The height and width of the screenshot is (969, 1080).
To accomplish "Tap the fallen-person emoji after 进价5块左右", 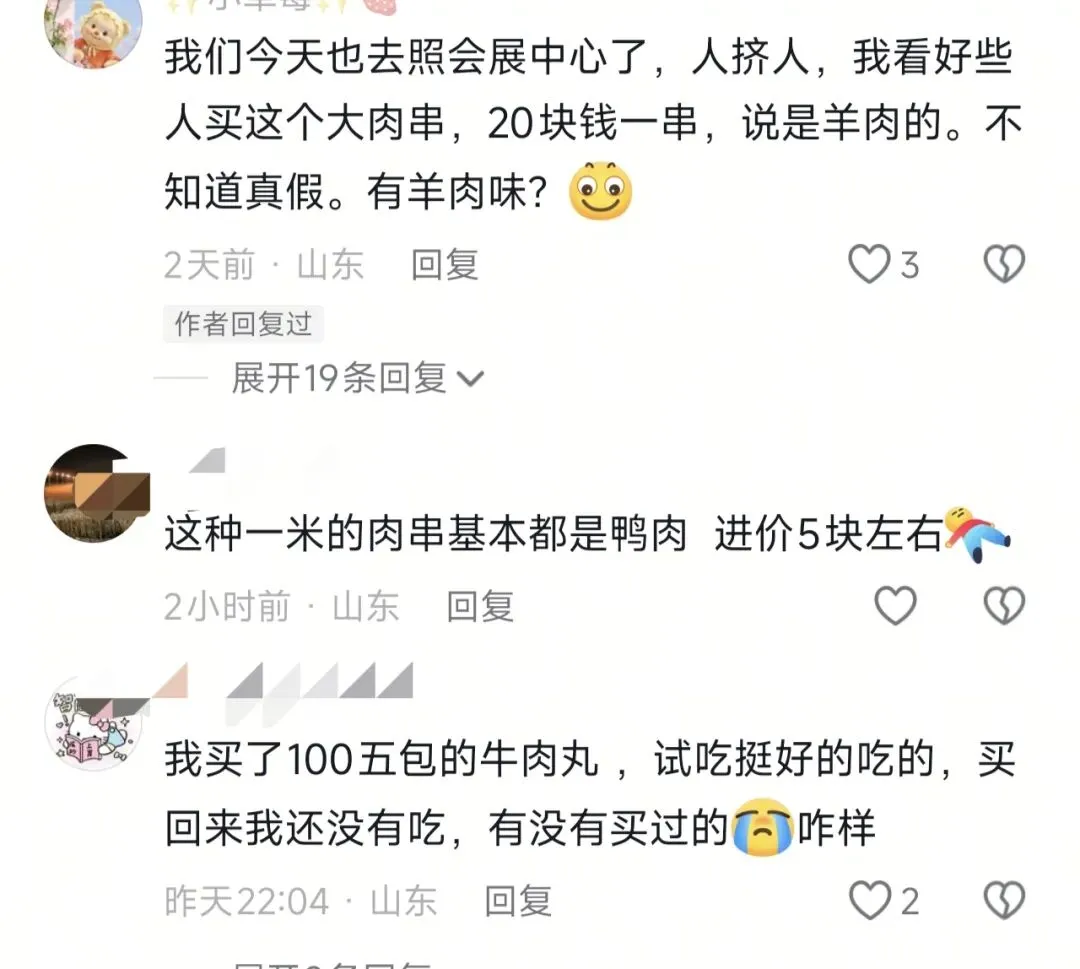I will point(978,534).
